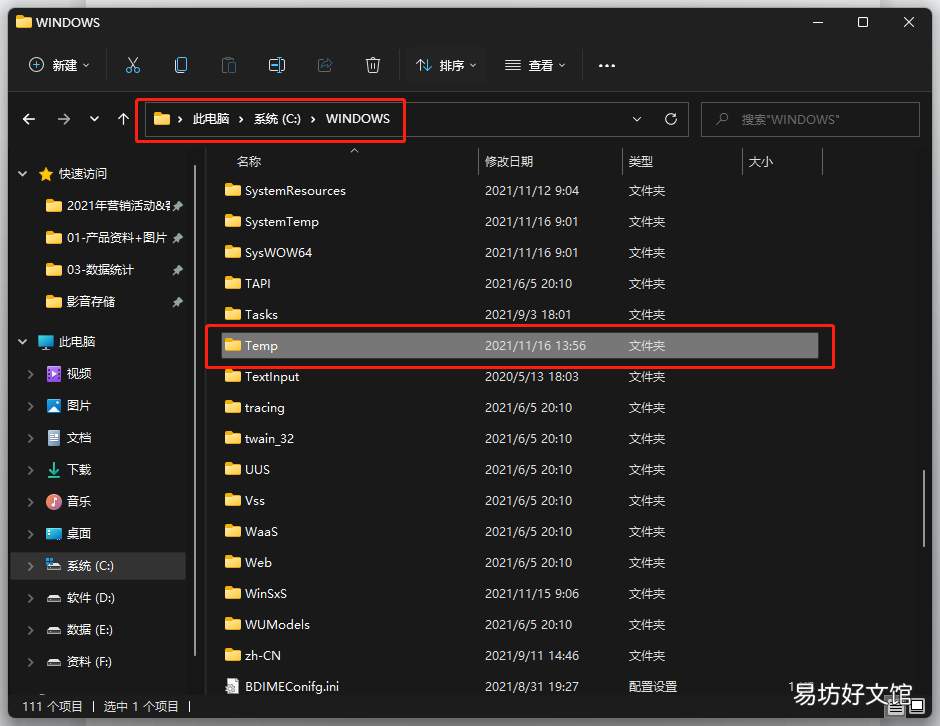
Task: Go forward with the right arrow
Action: pyautogui.click(x=64, y=119)
